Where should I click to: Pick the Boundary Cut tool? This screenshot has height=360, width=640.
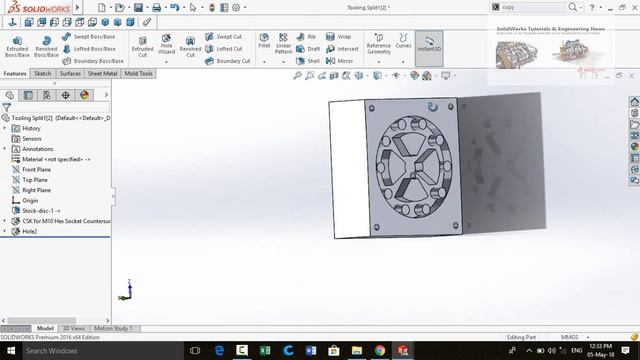[227, 61]
